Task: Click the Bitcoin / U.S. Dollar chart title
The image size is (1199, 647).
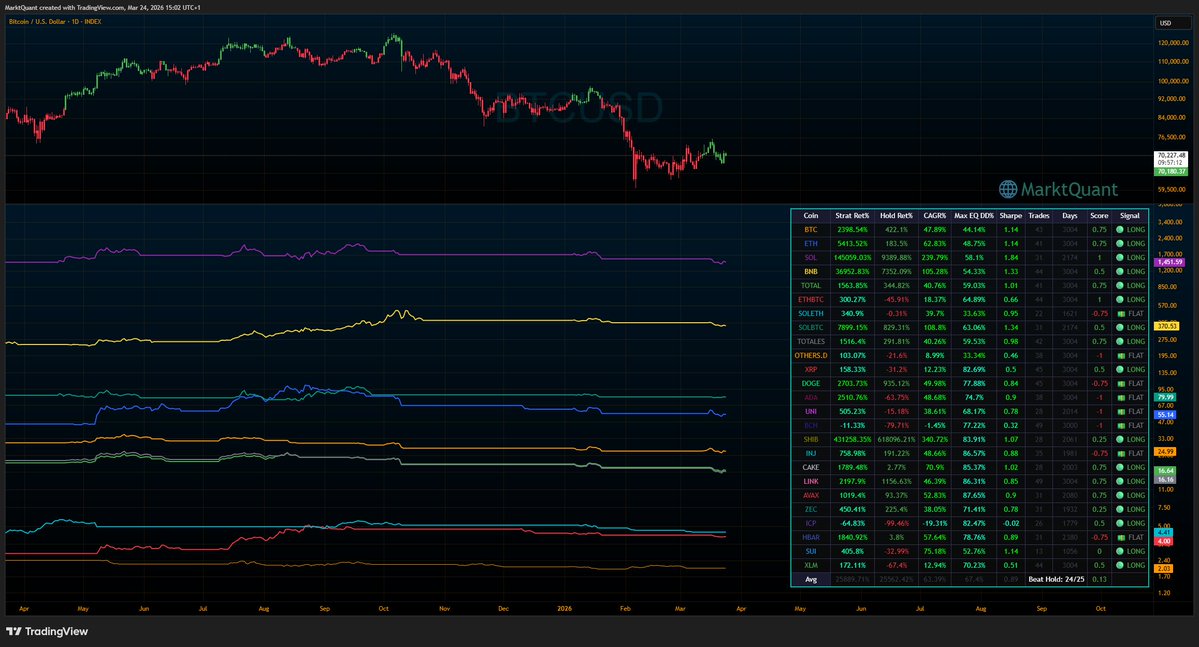Action: tap(55, 21)
